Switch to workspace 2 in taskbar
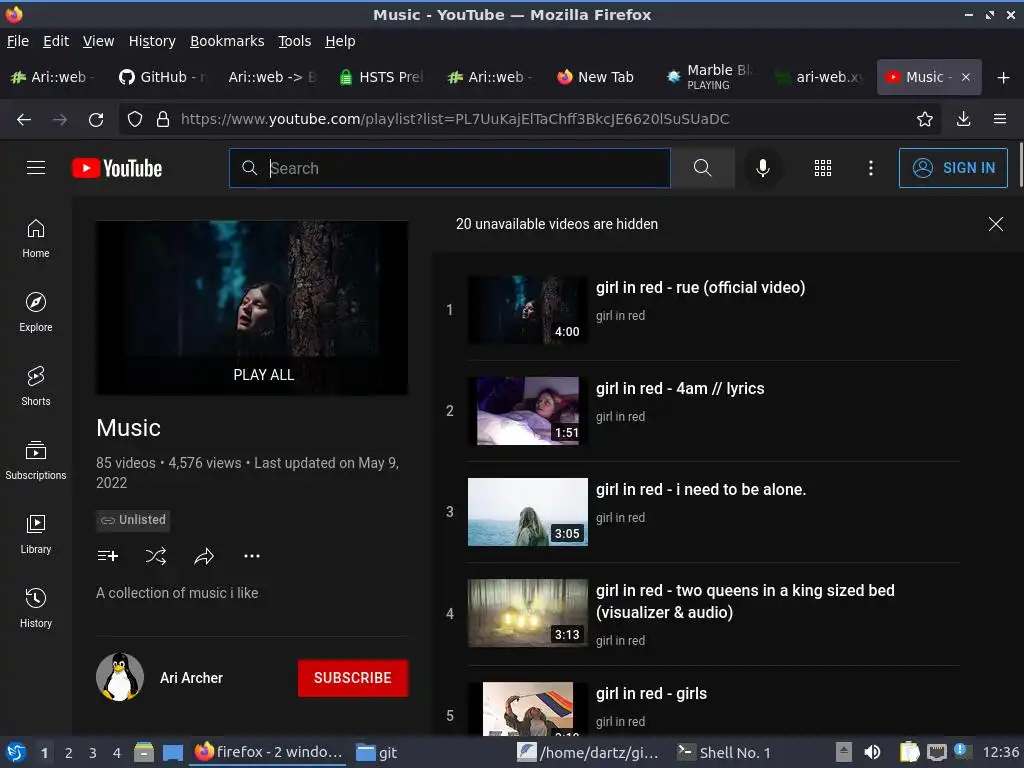 pyautogui.click(x=69, y=752)
